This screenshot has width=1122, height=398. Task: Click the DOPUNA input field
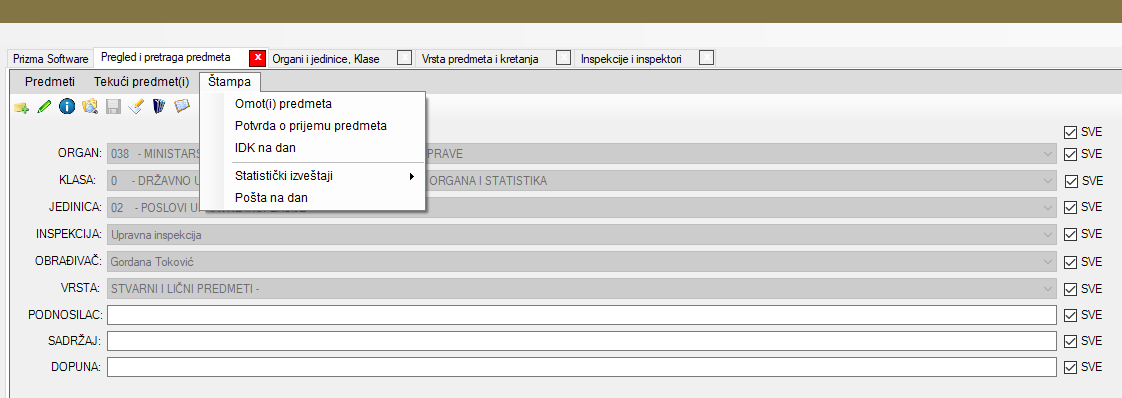pyautogui.click(x=582, y=367)
